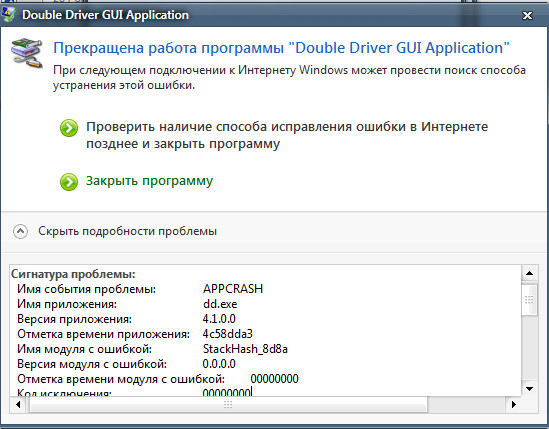The height and width of the screenshot is (429, 549).
Task: Collapse details using the round chevron icon
Action: tap(20, 231)
